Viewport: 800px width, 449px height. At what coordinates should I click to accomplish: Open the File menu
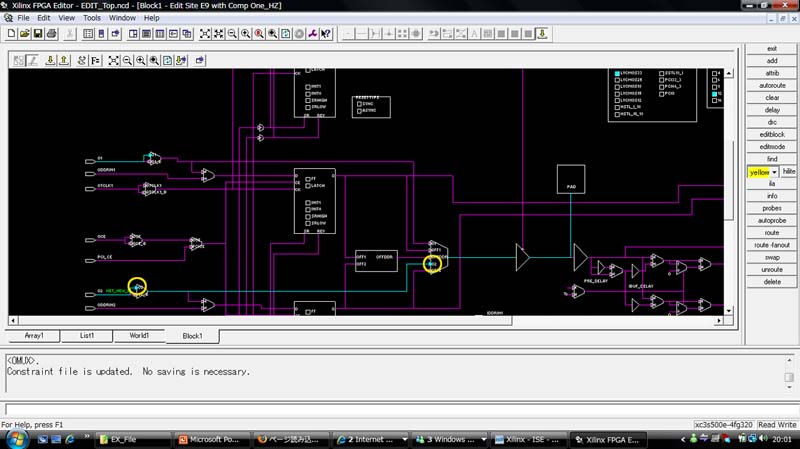(23, 18)
